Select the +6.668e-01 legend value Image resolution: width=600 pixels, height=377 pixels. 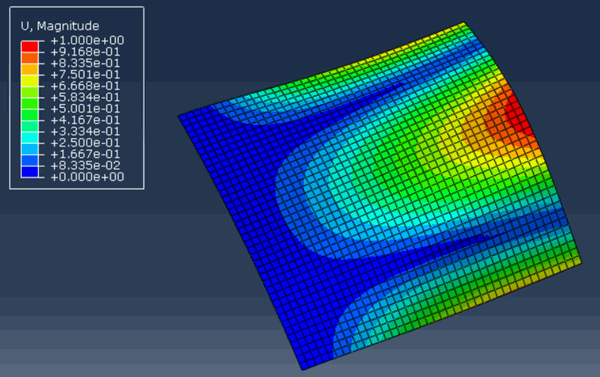(x=85, y=86)
